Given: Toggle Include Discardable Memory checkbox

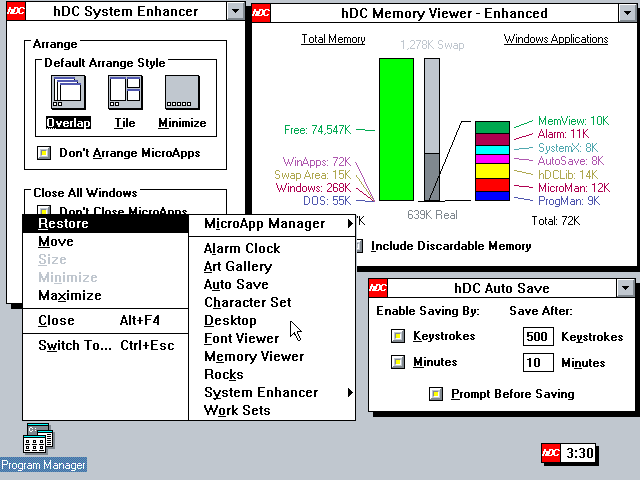Looking at the screenshot, I should tap(359, 246).
